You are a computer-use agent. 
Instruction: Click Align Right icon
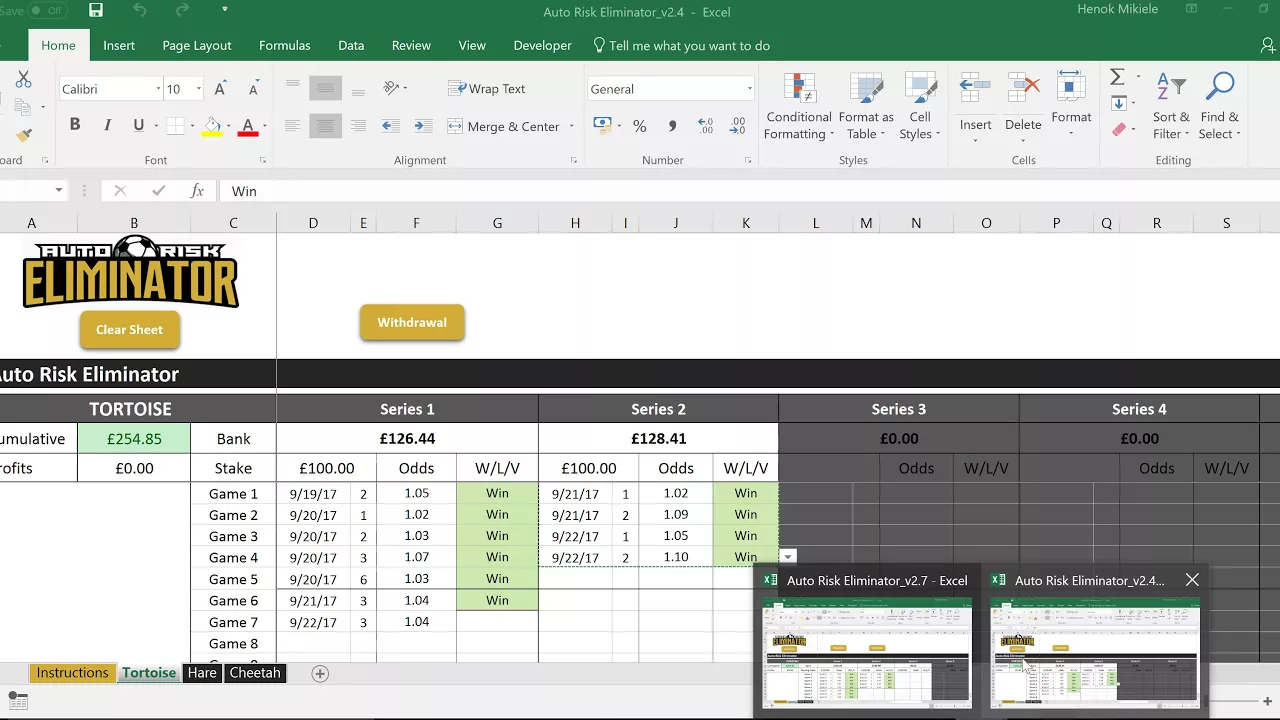tap(358, 126)
